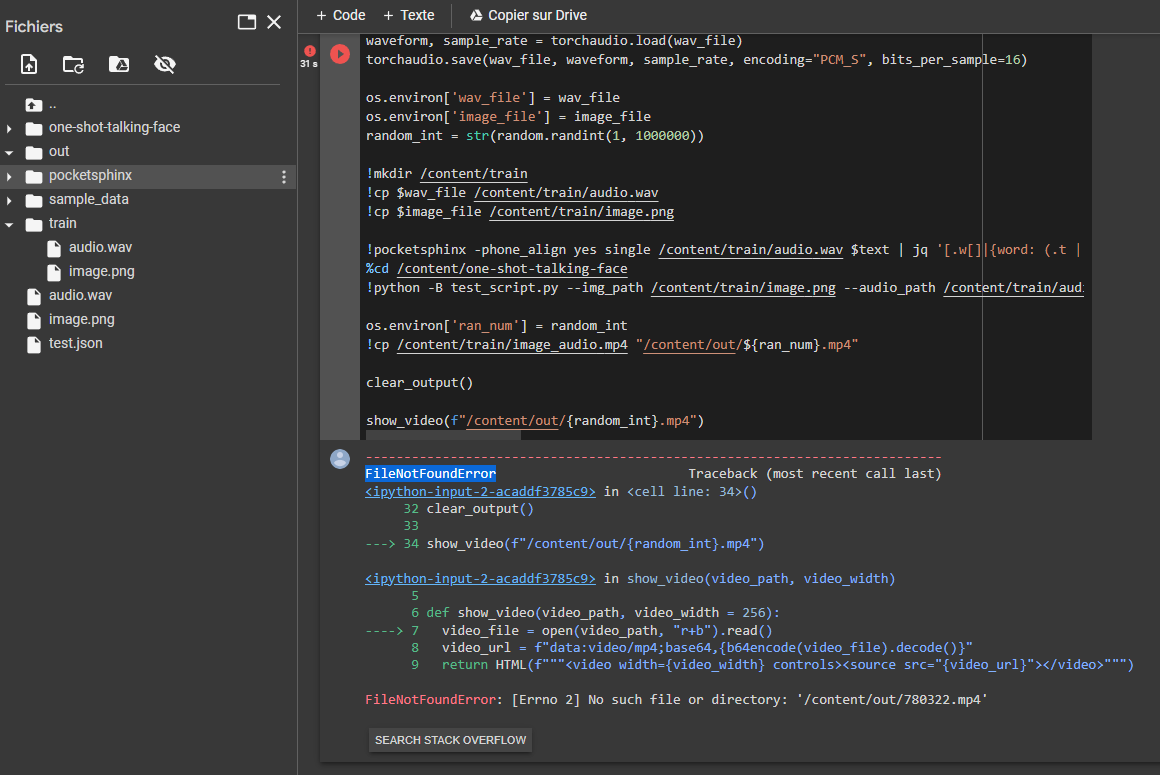Add a new code cell via + Code
This screenshot has height=775, width=1160.
[340, 15]
